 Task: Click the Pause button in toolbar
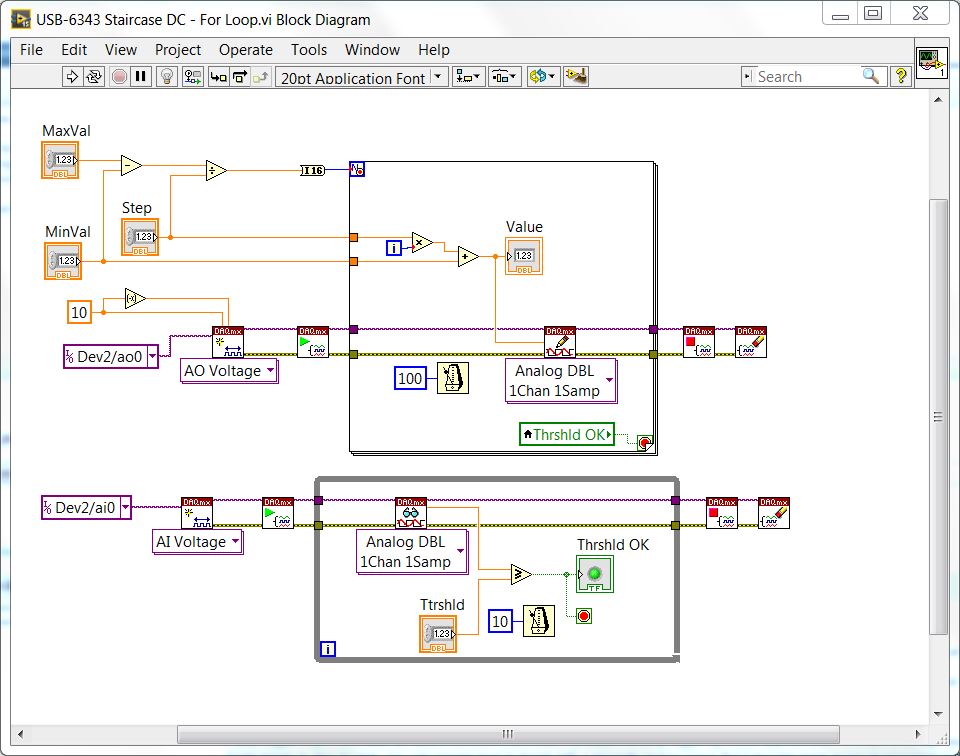pyautogui.click(x=141, y=77)
